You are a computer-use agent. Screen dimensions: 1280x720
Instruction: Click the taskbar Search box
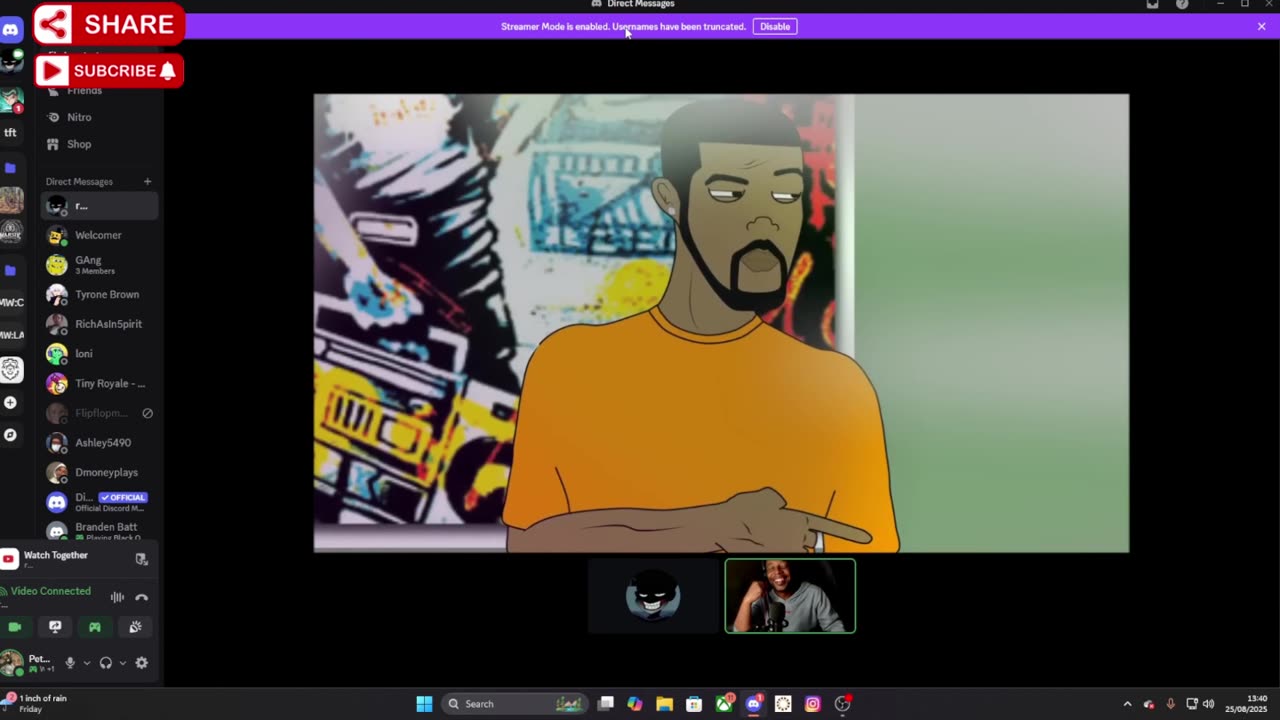click(514, 704)
